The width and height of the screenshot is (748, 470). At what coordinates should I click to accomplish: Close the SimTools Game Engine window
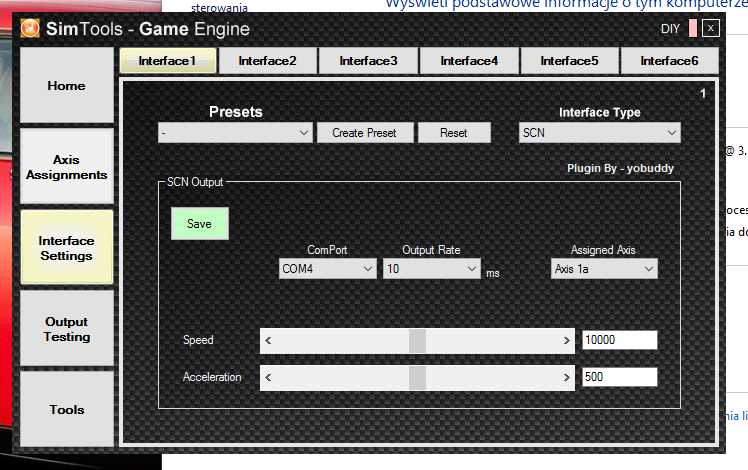(x=710, y=28)
